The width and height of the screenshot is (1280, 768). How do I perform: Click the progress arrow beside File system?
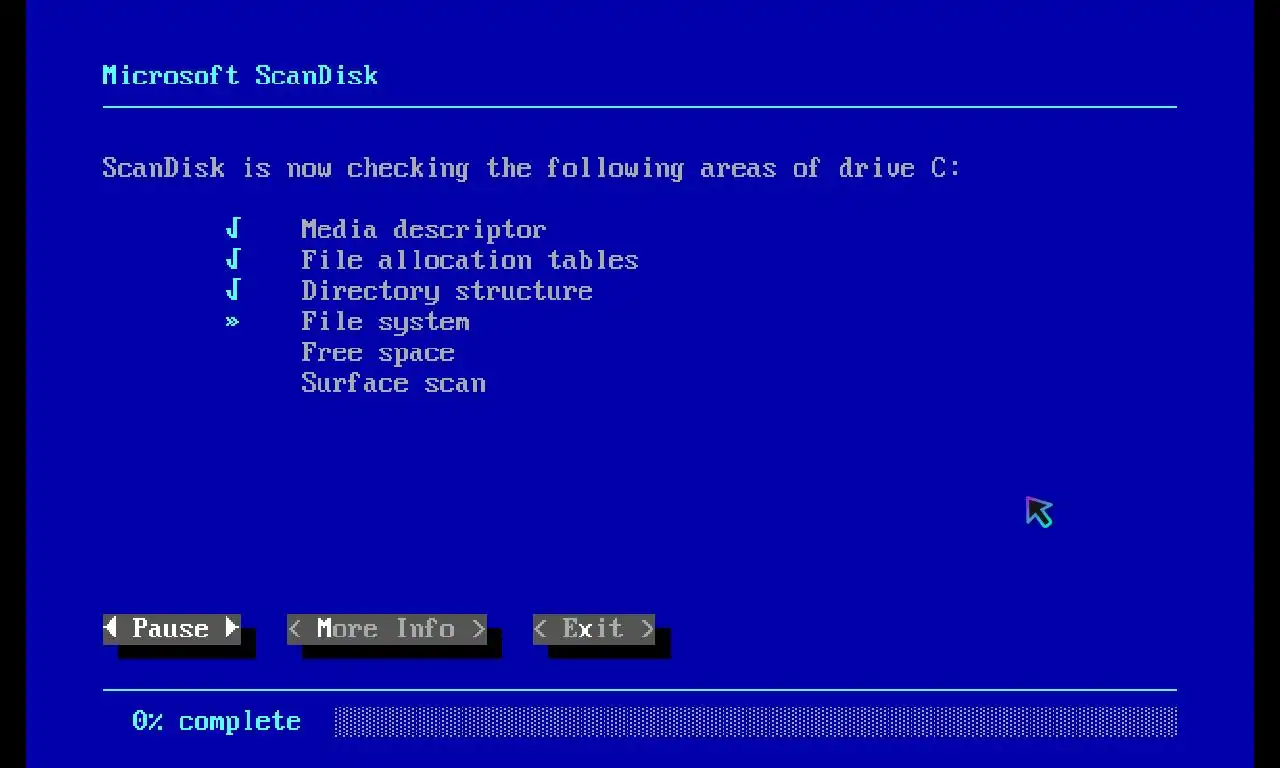[233, 322]
